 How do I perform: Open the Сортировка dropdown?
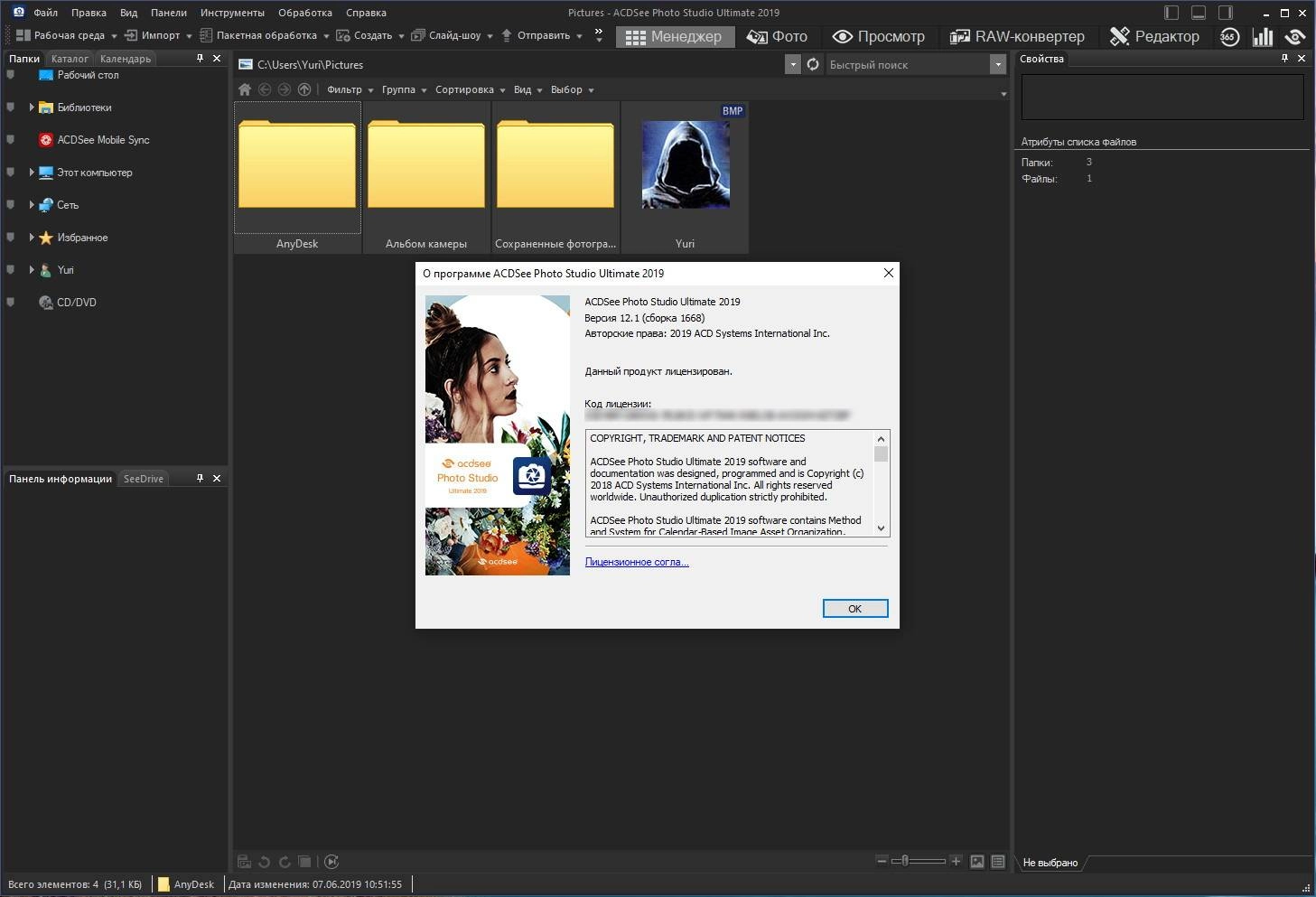(470, 89)
